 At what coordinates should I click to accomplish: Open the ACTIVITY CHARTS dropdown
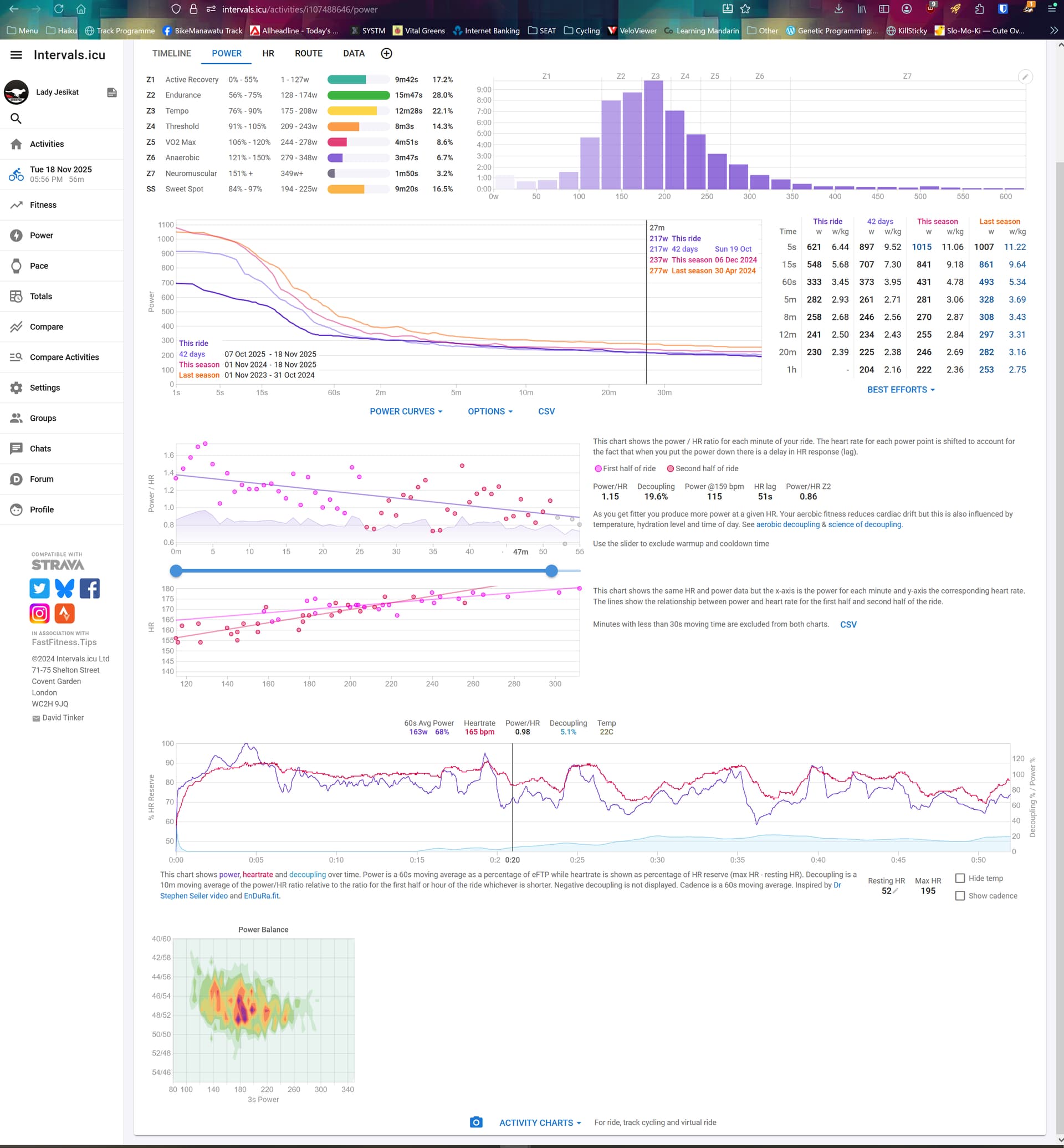point(540,1123)
